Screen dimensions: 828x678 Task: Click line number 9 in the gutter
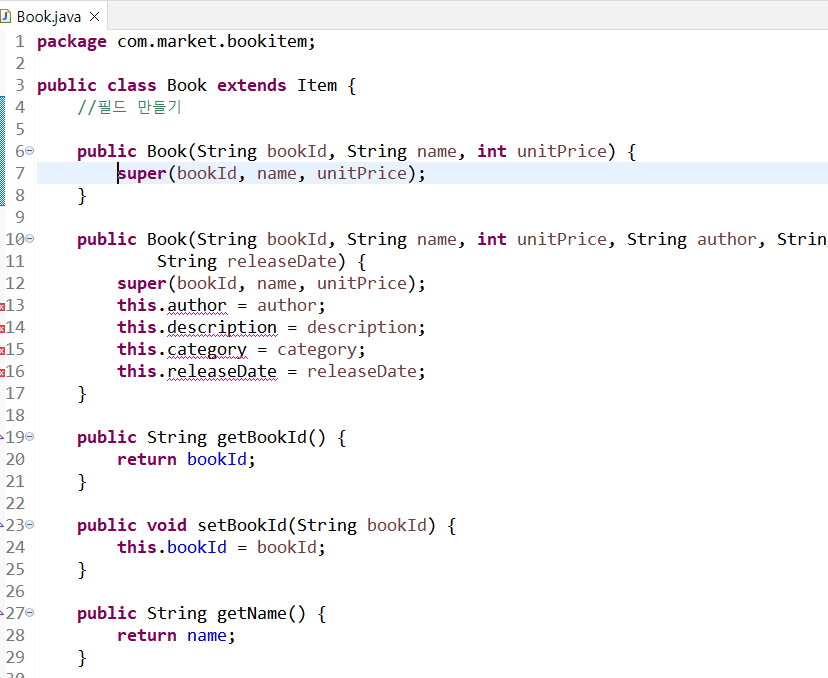[20, 217]
